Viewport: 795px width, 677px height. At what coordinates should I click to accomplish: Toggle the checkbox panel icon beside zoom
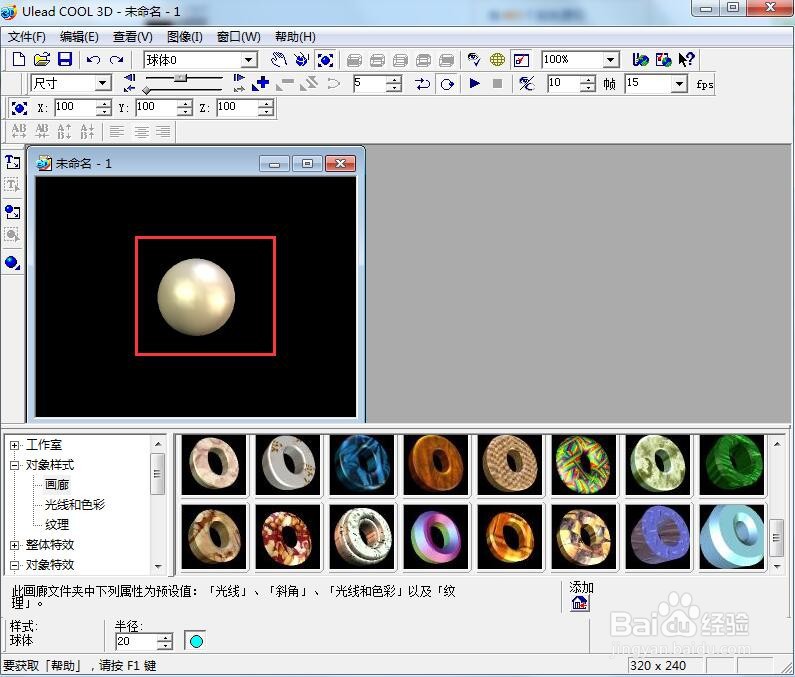pyautogui.click(x=521, y=60)
